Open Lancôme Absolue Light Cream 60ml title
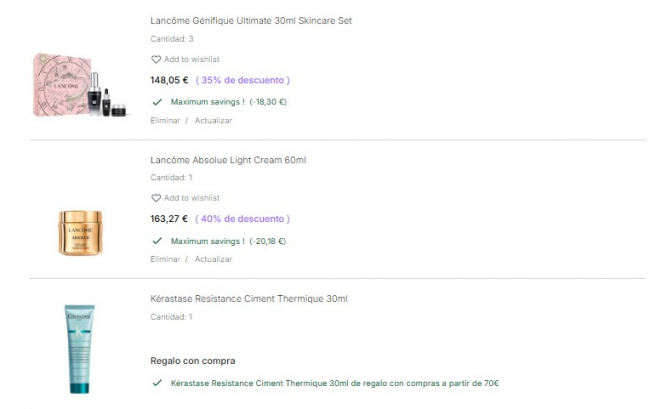Screen dimensions: 650x409 click(228, 160)
